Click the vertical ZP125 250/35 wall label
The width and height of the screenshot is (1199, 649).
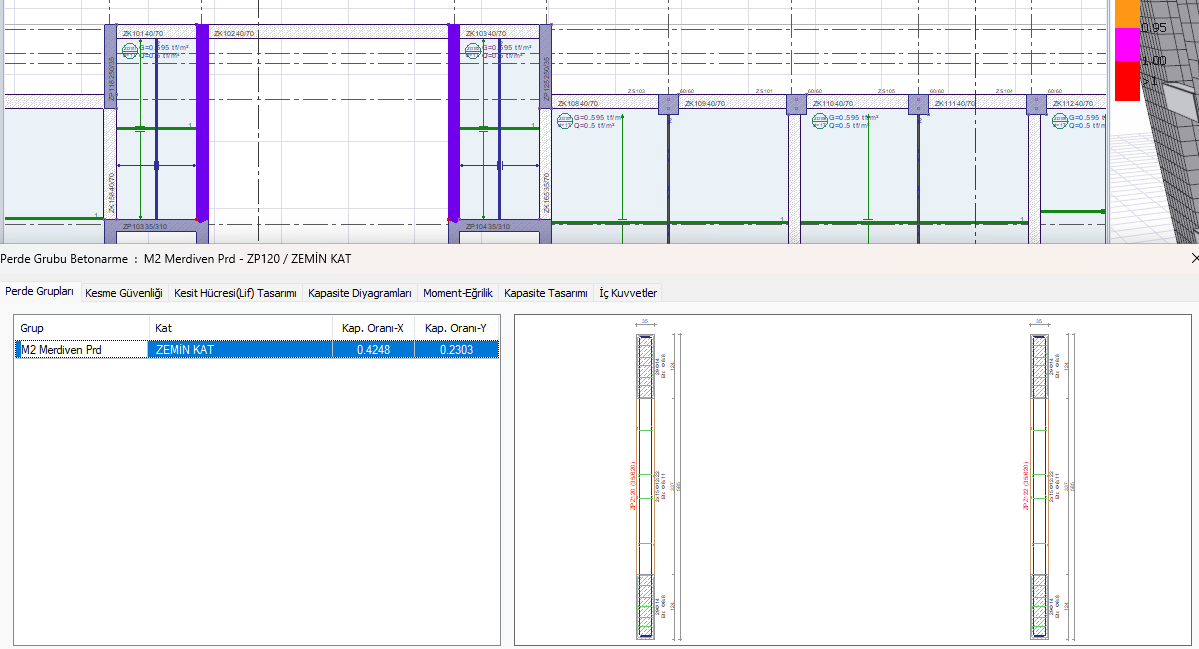point(546,79)
